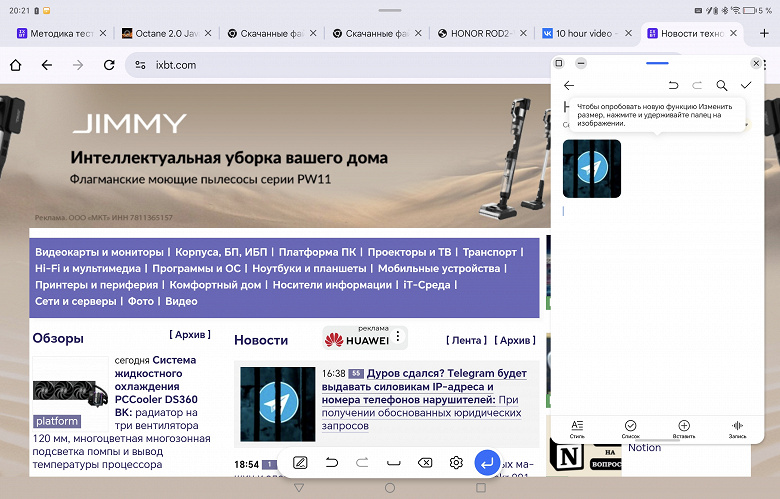Undo using the floating keyboard bar
Image resolution: width=780 pixels, height=499 pixels.
pos(331,463)
